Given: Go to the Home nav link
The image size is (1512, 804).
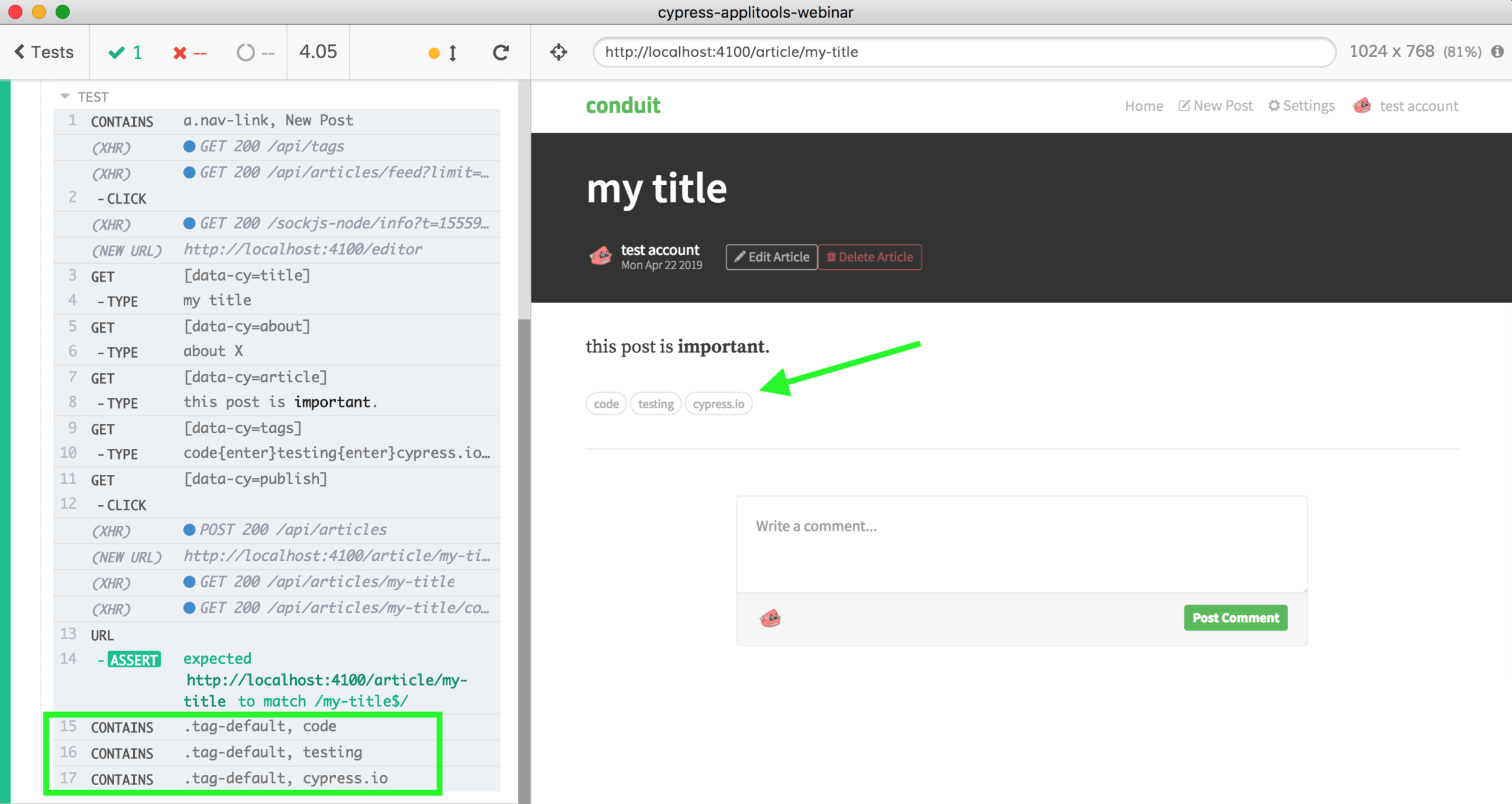Looking at the screenshot, I should click(x=1144, y=106).
